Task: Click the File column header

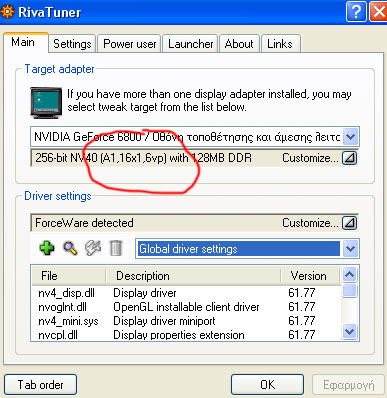Action: (69, 276)
